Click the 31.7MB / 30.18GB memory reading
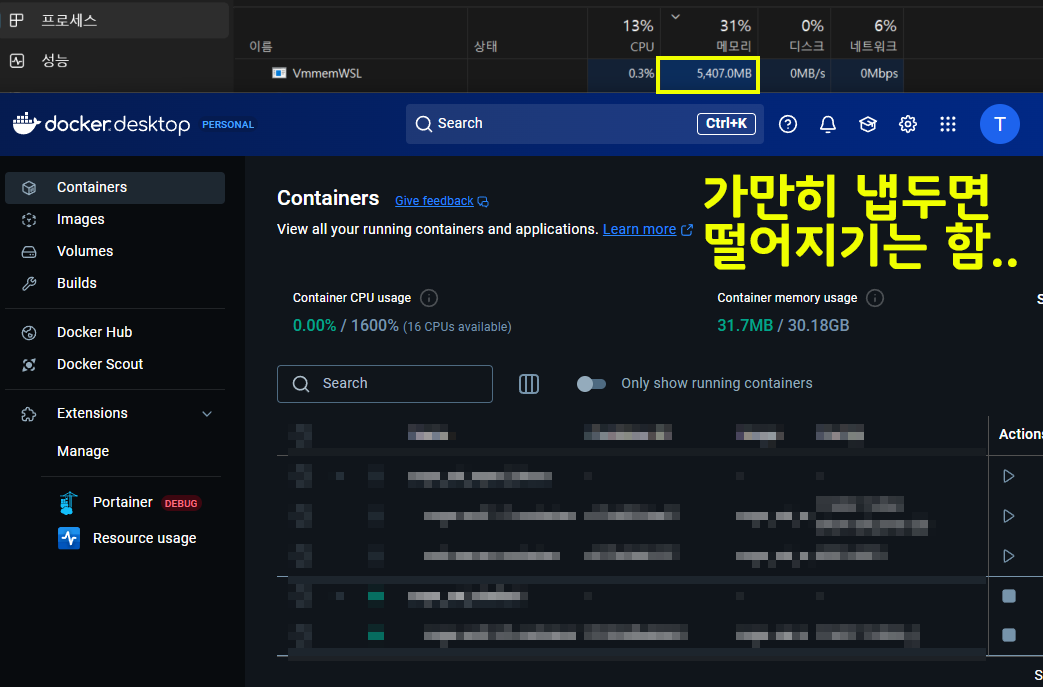1043x687 pixels. tap(783, 326)
